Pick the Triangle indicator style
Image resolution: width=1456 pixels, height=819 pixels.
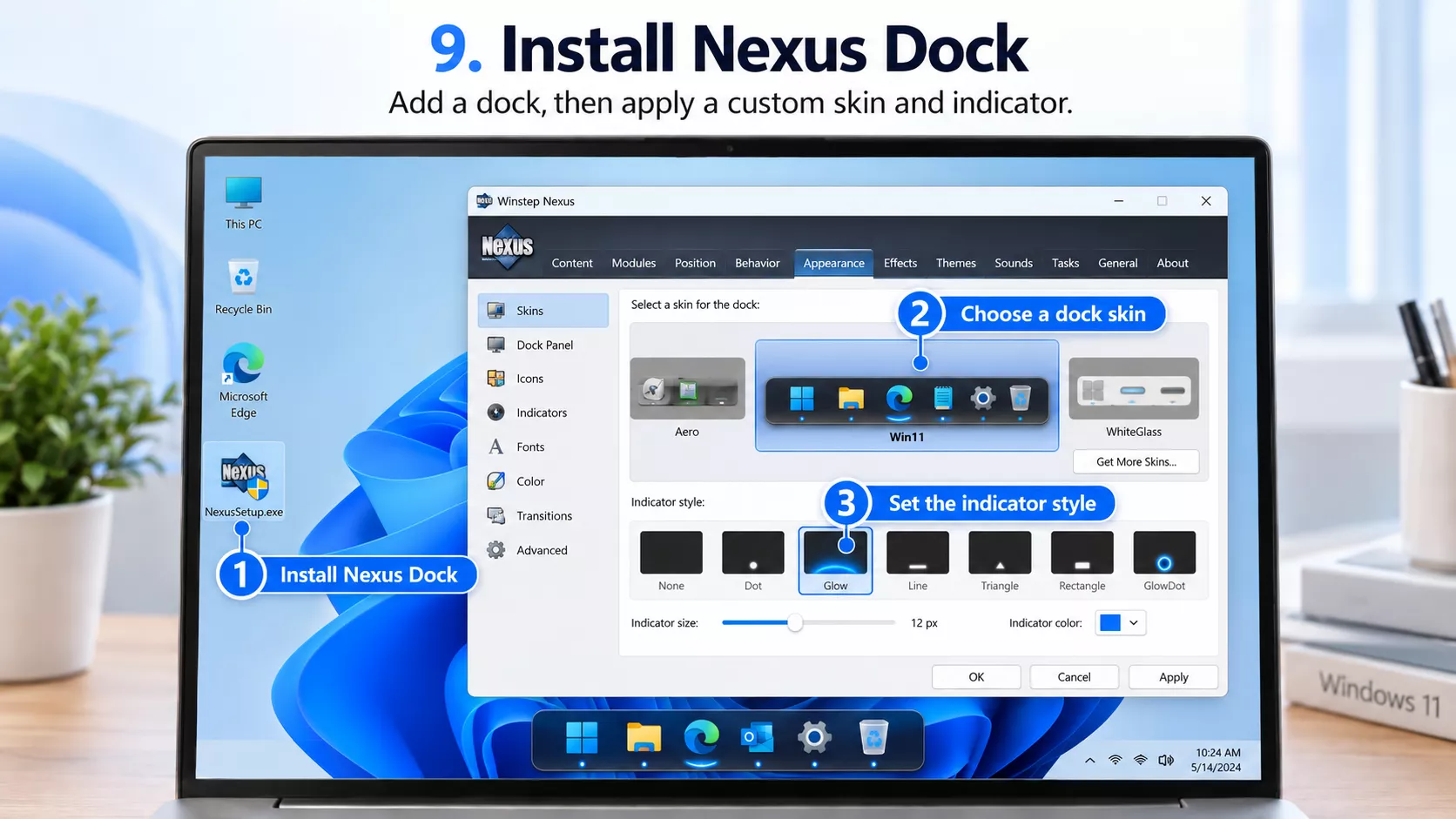[1000, 561]
